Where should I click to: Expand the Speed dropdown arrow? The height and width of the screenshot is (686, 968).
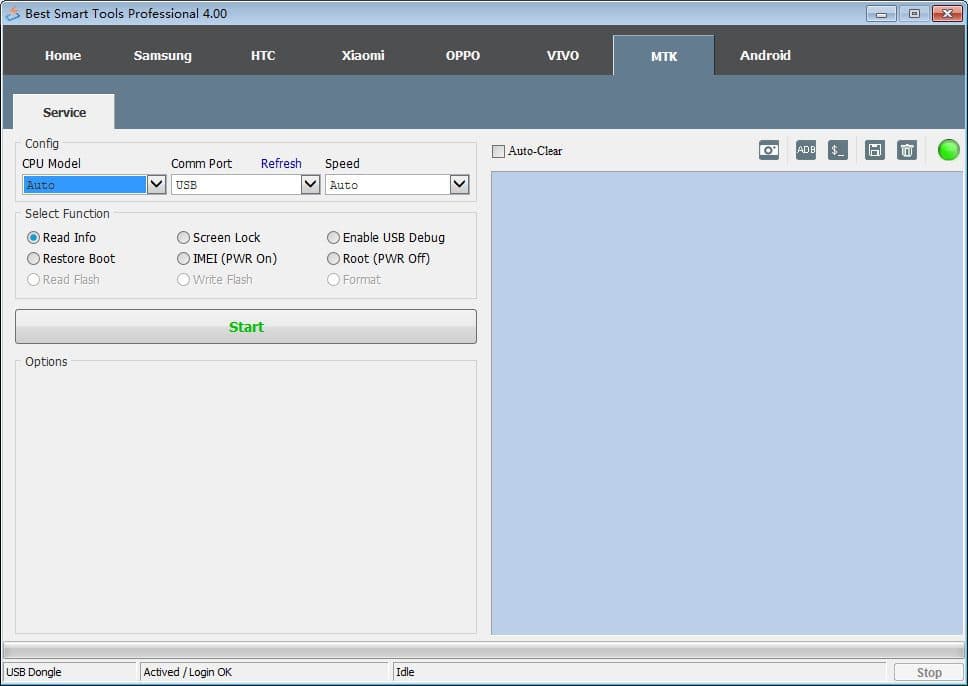tap(459, 185)
